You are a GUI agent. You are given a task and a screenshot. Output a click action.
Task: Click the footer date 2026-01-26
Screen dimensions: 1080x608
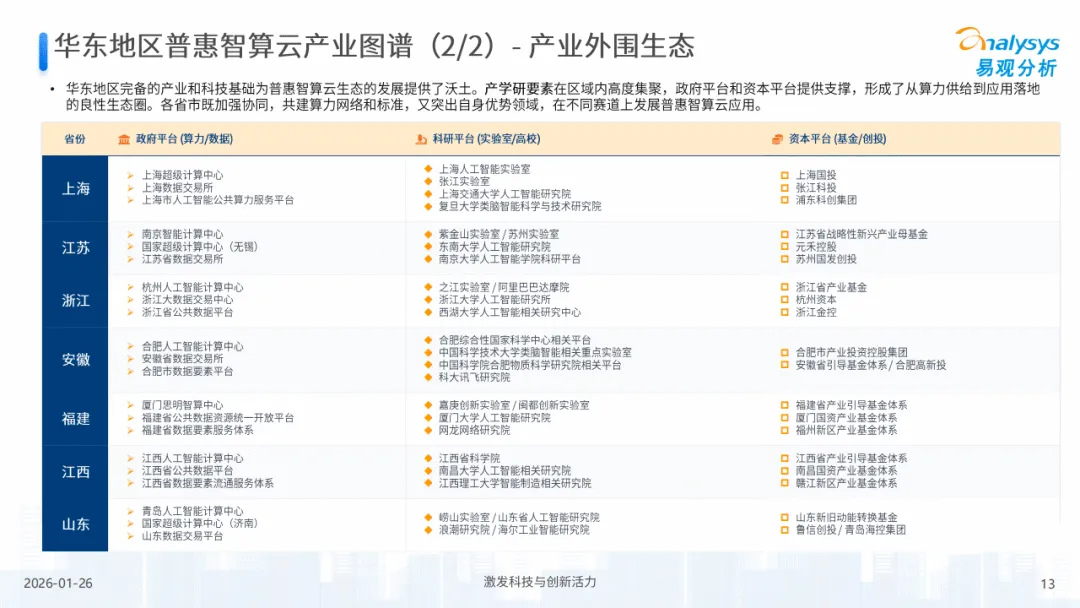[x=58, y=584]
